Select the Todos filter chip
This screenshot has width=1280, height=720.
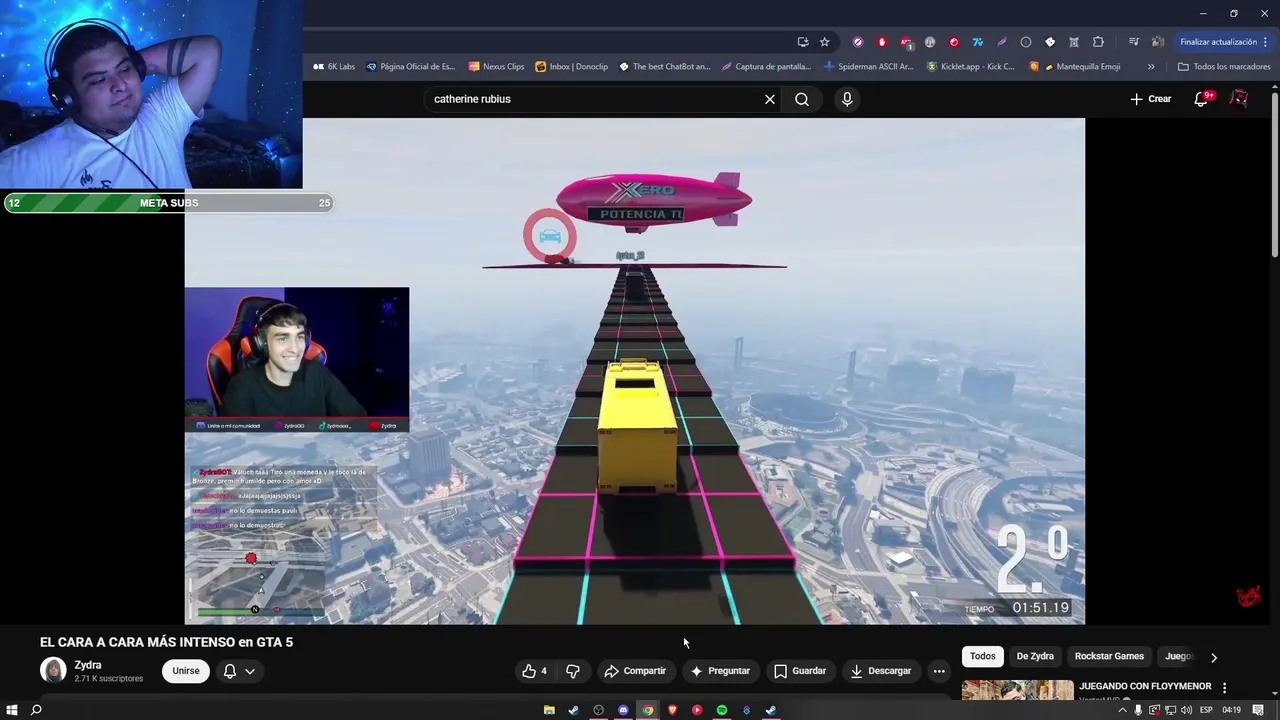coord(983,656)
